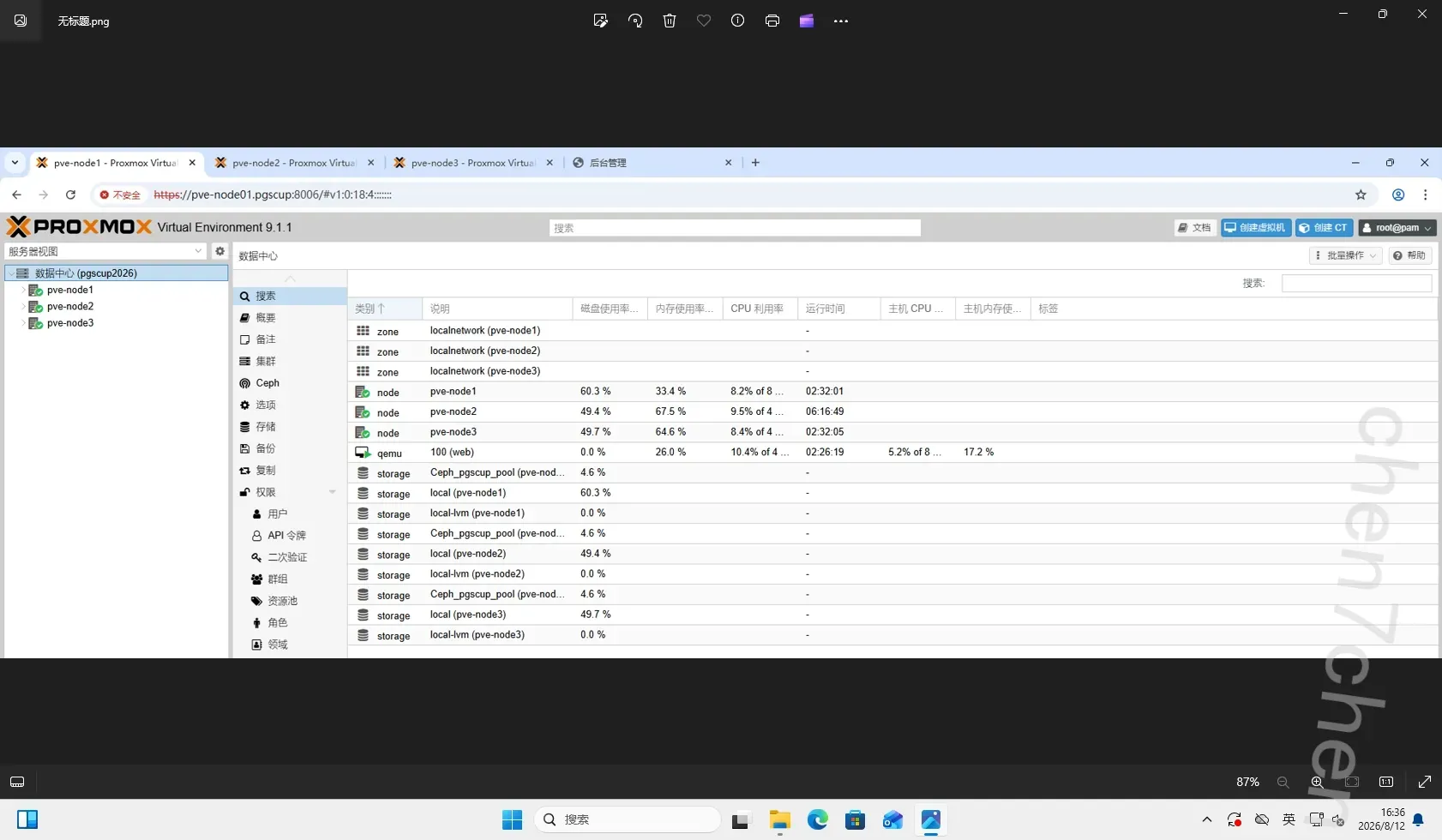This screenshot has width=1442, height=840.
Task: Open the 概要 summary menu item
Action: (290, 318)
